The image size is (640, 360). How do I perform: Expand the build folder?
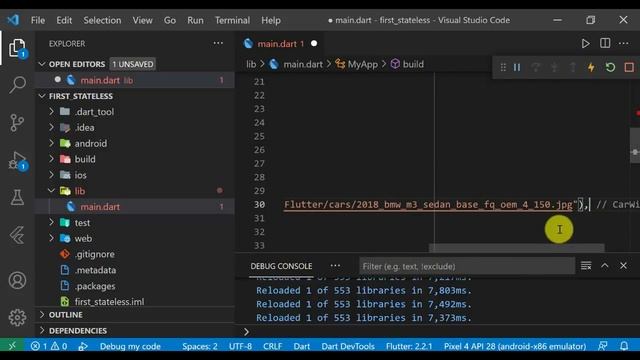tap(51, 159)
